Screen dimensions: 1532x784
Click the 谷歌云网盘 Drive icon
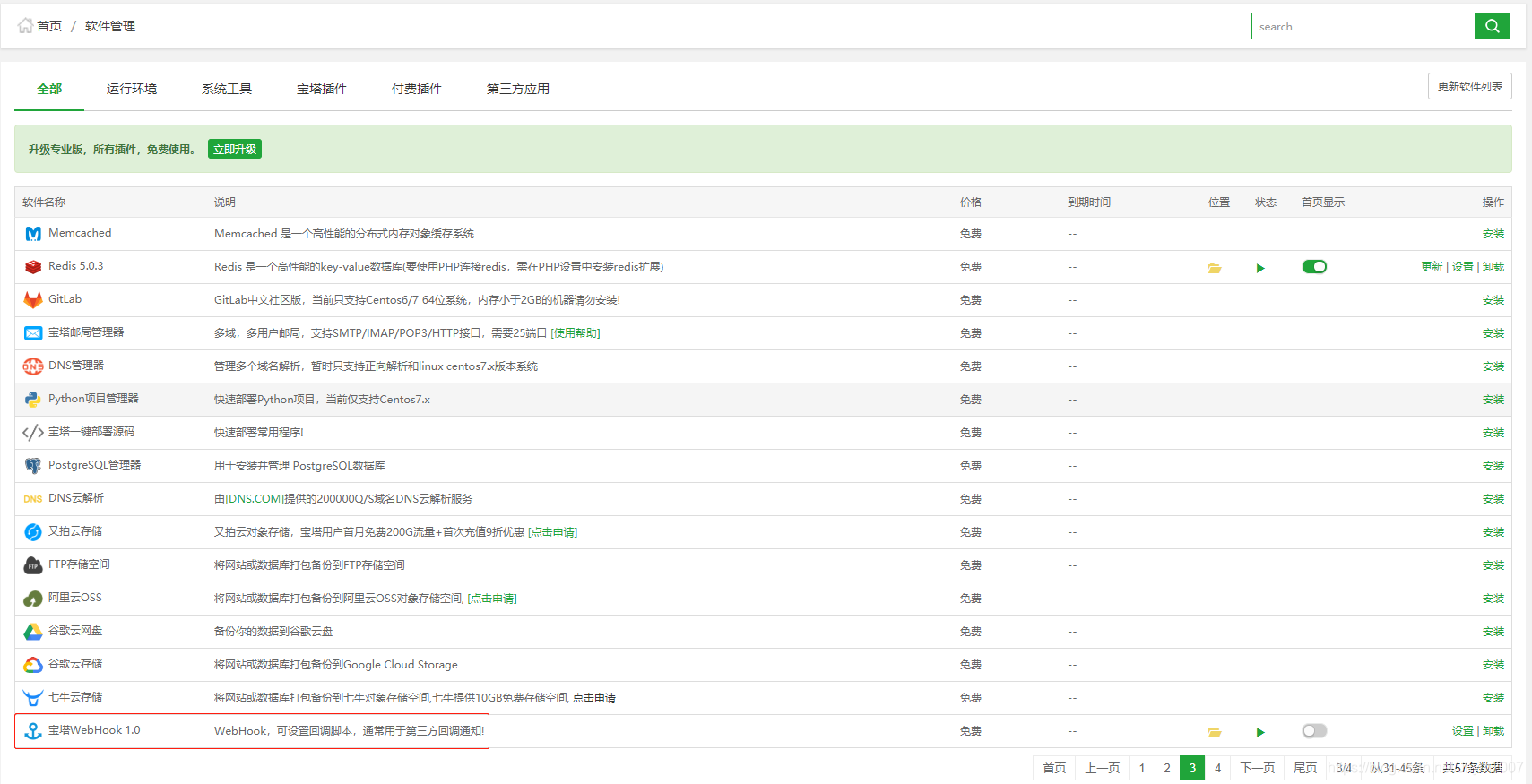33,632
